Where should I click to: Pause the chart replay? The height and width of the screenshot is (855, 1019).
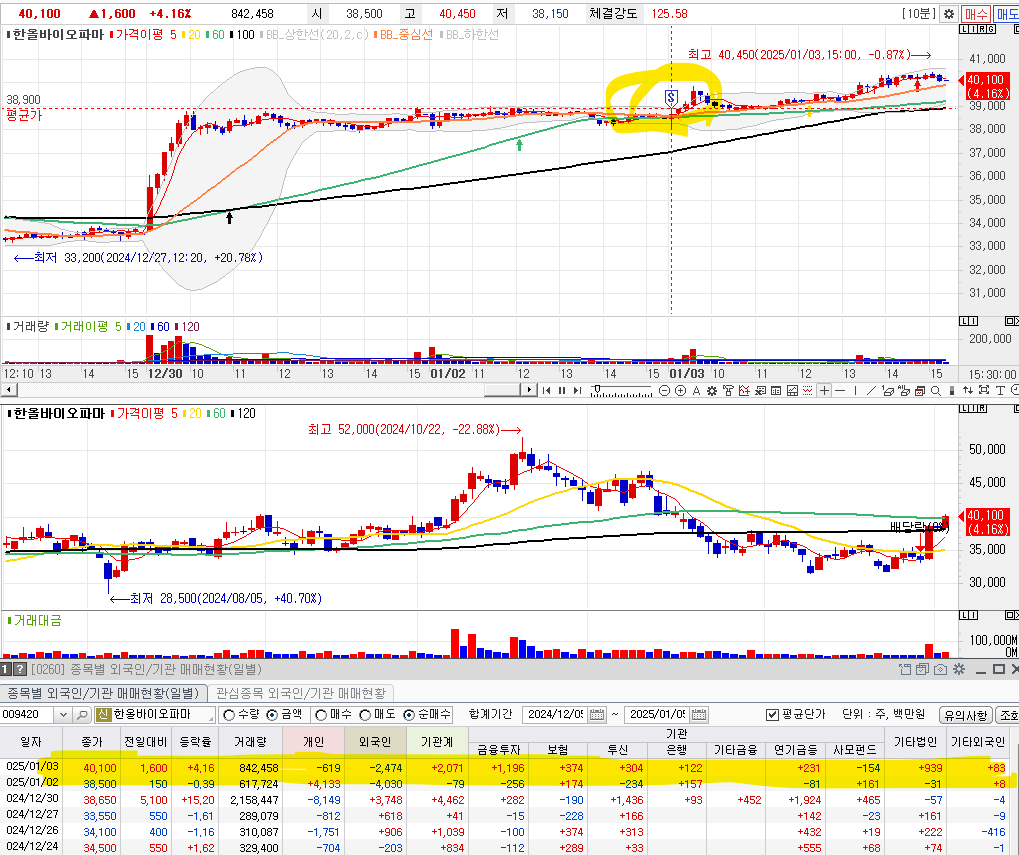(x=562, y=390)
